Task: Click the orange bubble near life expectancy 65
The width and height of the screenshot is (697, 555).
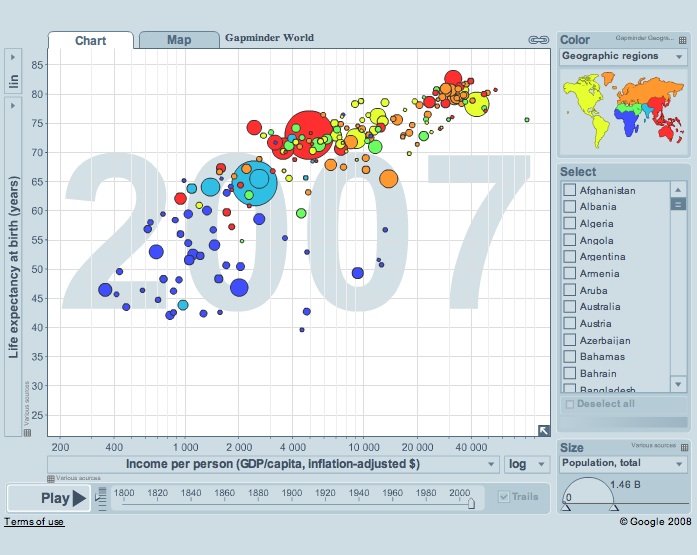Action: coord(389,179)
